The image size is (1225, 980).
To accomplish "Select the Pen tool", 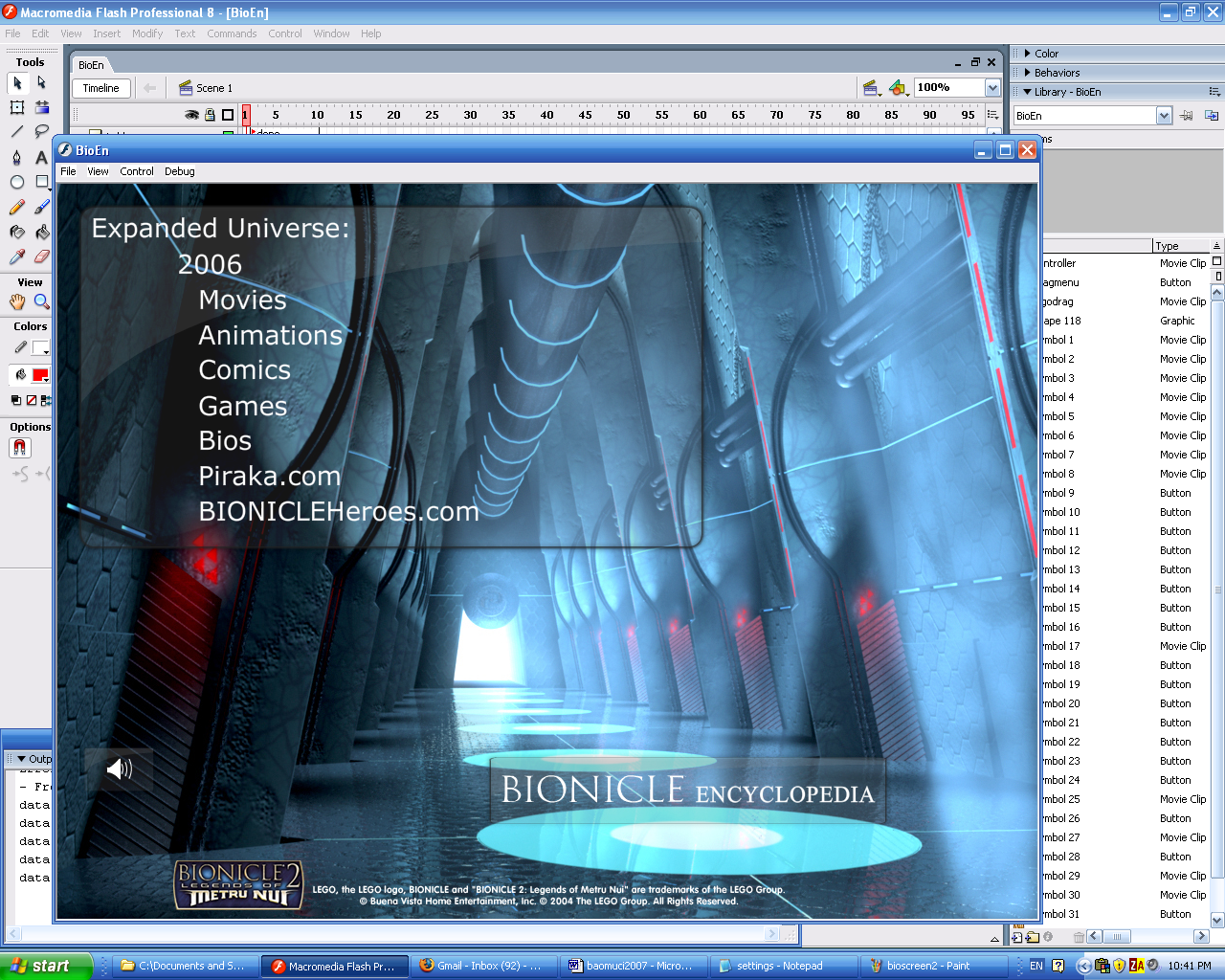I will 16,157.
